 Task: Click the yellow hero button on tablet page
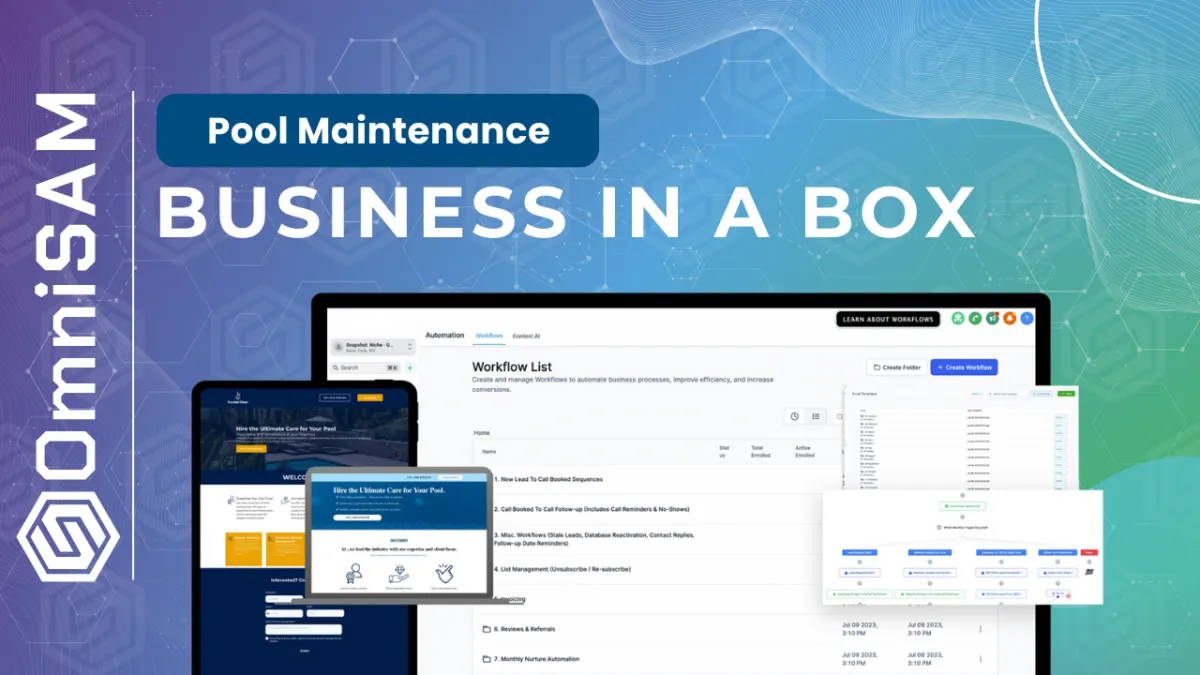pyautogui.click(x=252, y=449)
